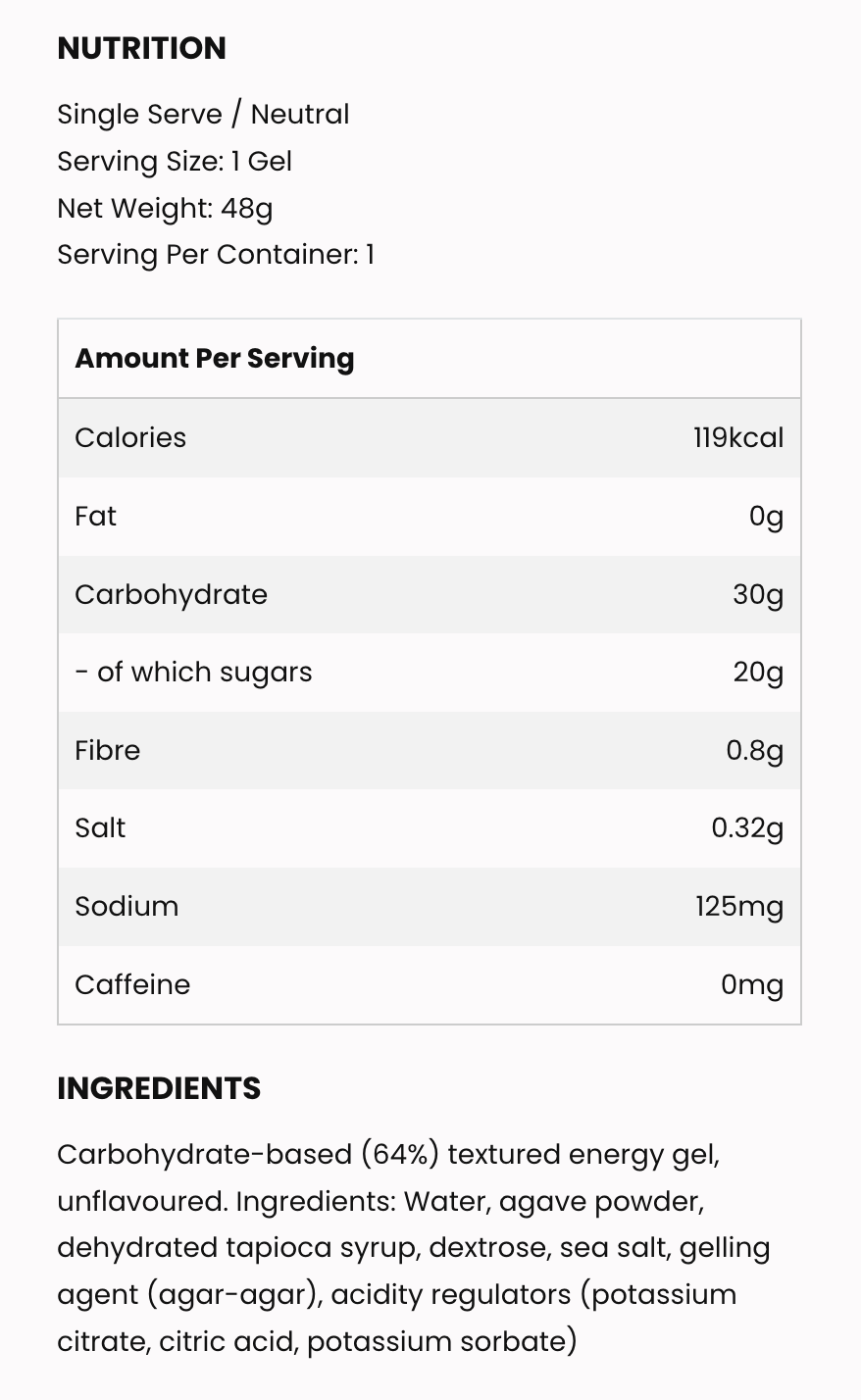This screenshot has width=861, height=1400.
Task: Click the Amount Per Serving header
Action: [215, 359]
